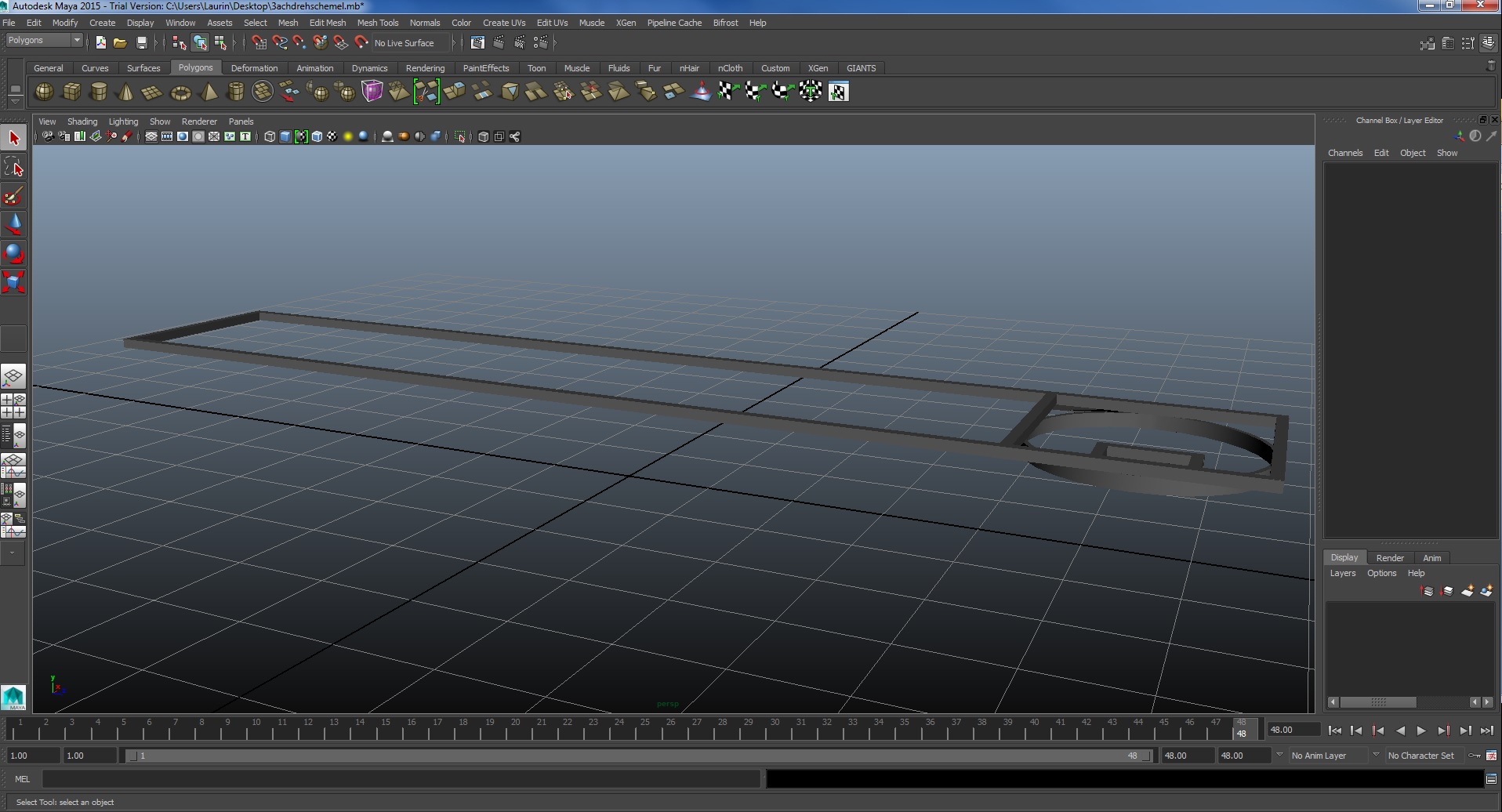
Task: Click the range slider bar
Action: coord(639,756)
